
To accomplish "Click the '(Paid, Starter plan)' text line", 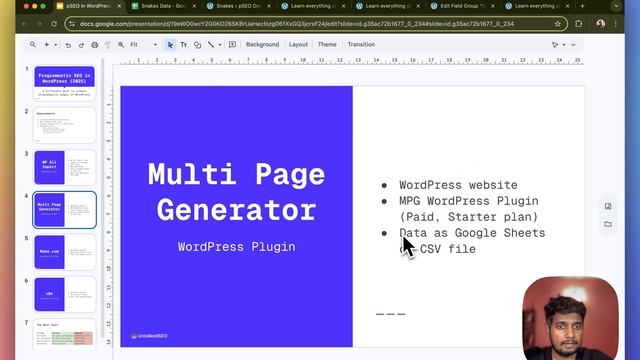I will tap(469, 217).
